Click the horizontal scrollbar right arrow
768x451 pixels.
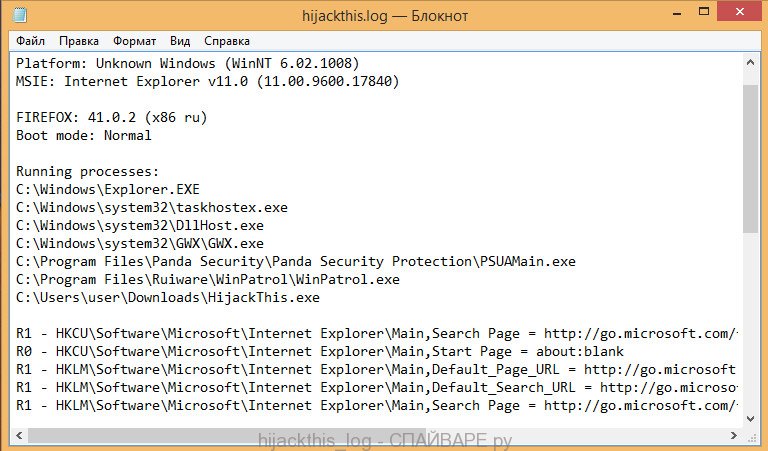734,435
